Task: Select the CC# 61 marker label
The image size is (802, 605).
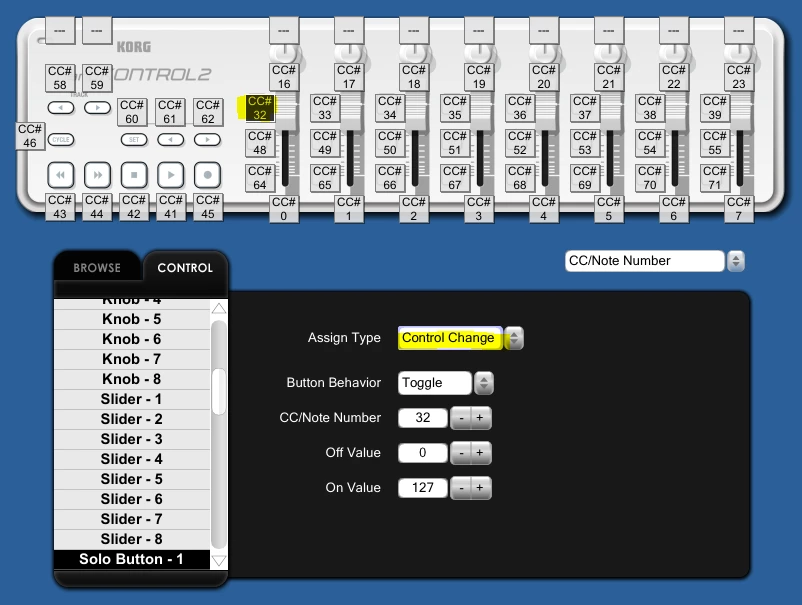Action: [x=170, y=111]
